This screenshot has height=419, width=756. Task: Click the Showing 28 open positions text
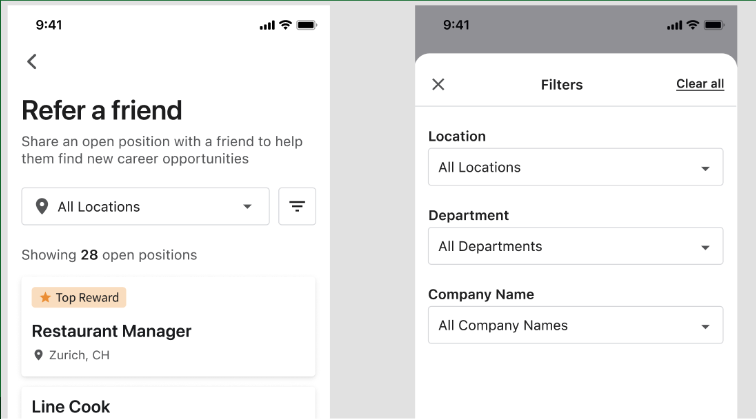(x=109, y=255)
